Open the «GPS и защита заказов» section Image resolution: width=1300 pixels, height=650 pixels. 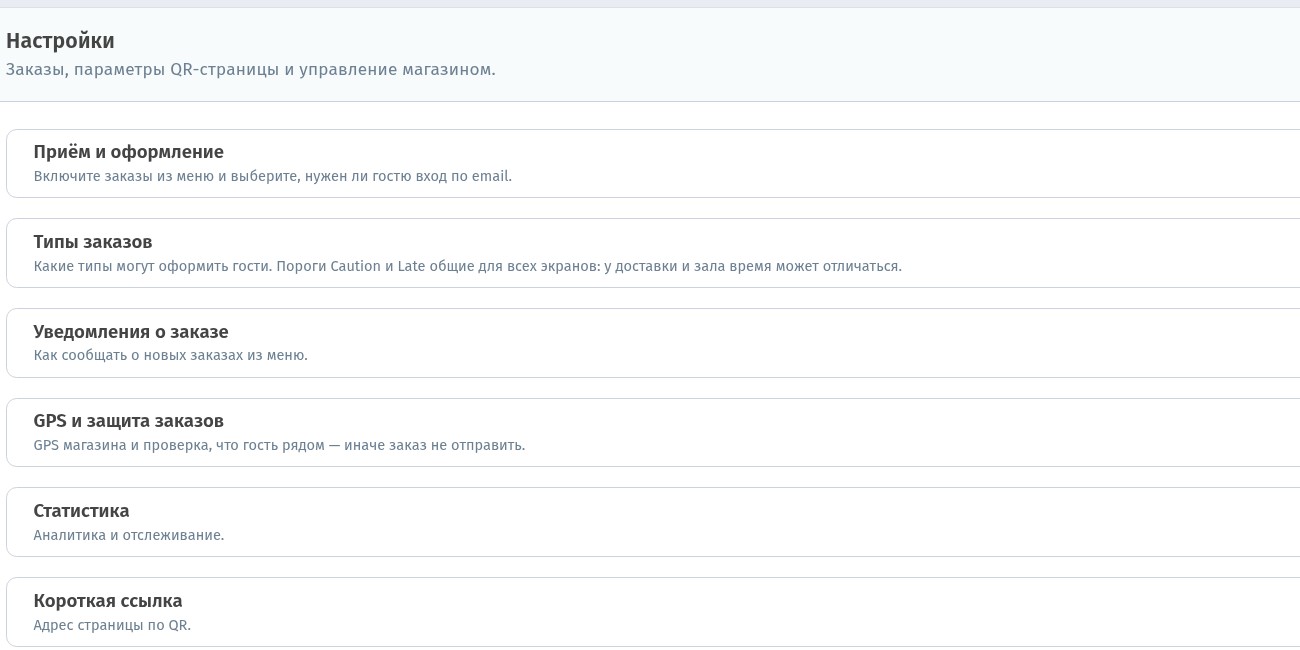653,432
